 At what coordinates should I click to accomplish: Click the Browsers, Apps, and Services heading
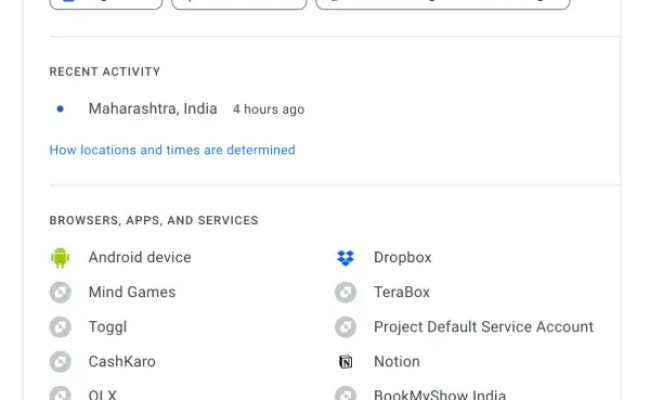click(x=154, y=220)
